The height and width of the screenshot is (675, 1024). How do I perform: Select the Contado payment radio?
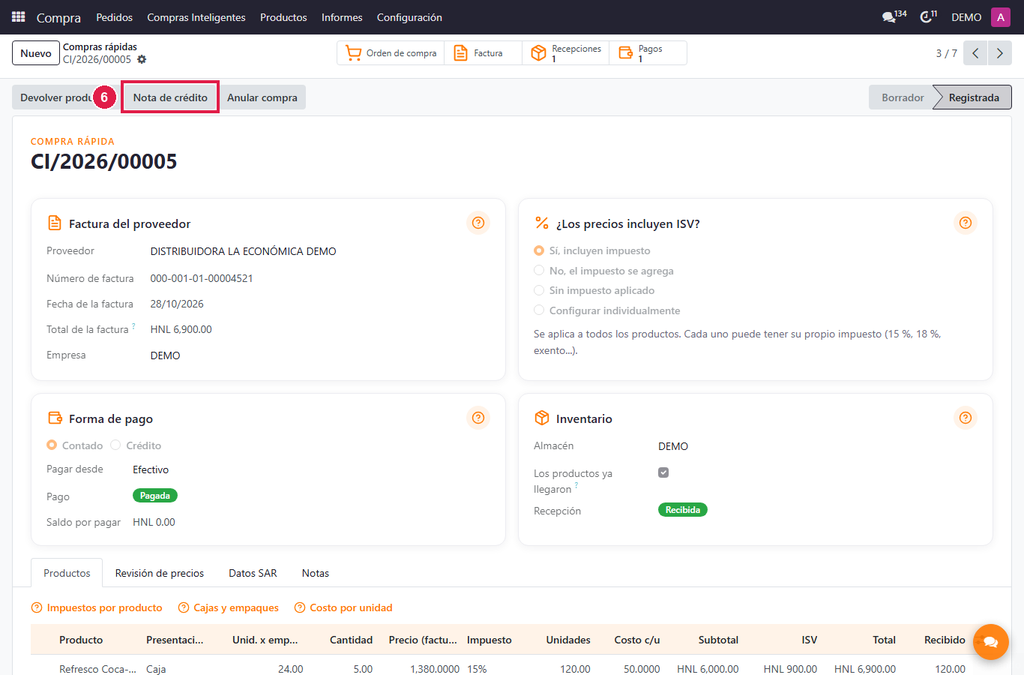pyautogui.click(x=52, y=445)
